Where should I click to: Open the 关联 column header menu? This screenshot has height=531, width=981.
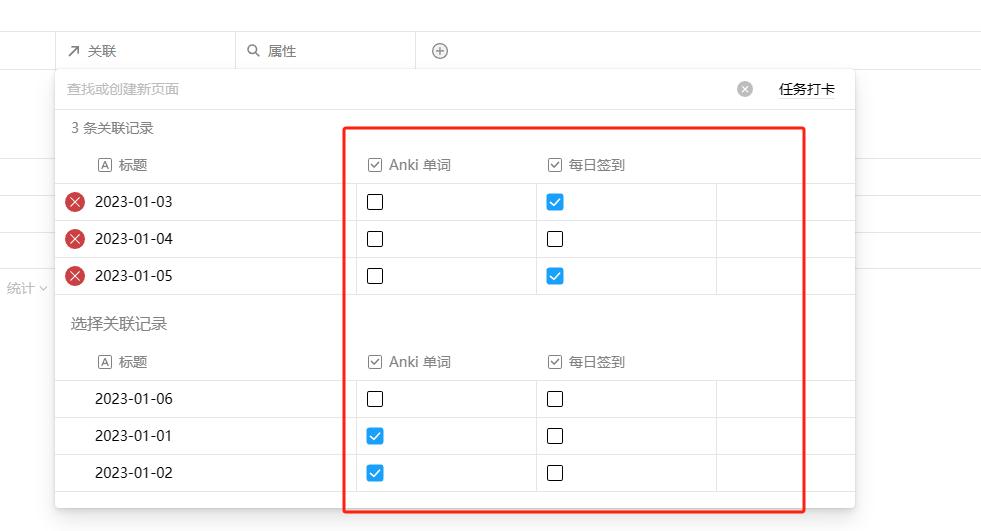(x=102, y=51)
